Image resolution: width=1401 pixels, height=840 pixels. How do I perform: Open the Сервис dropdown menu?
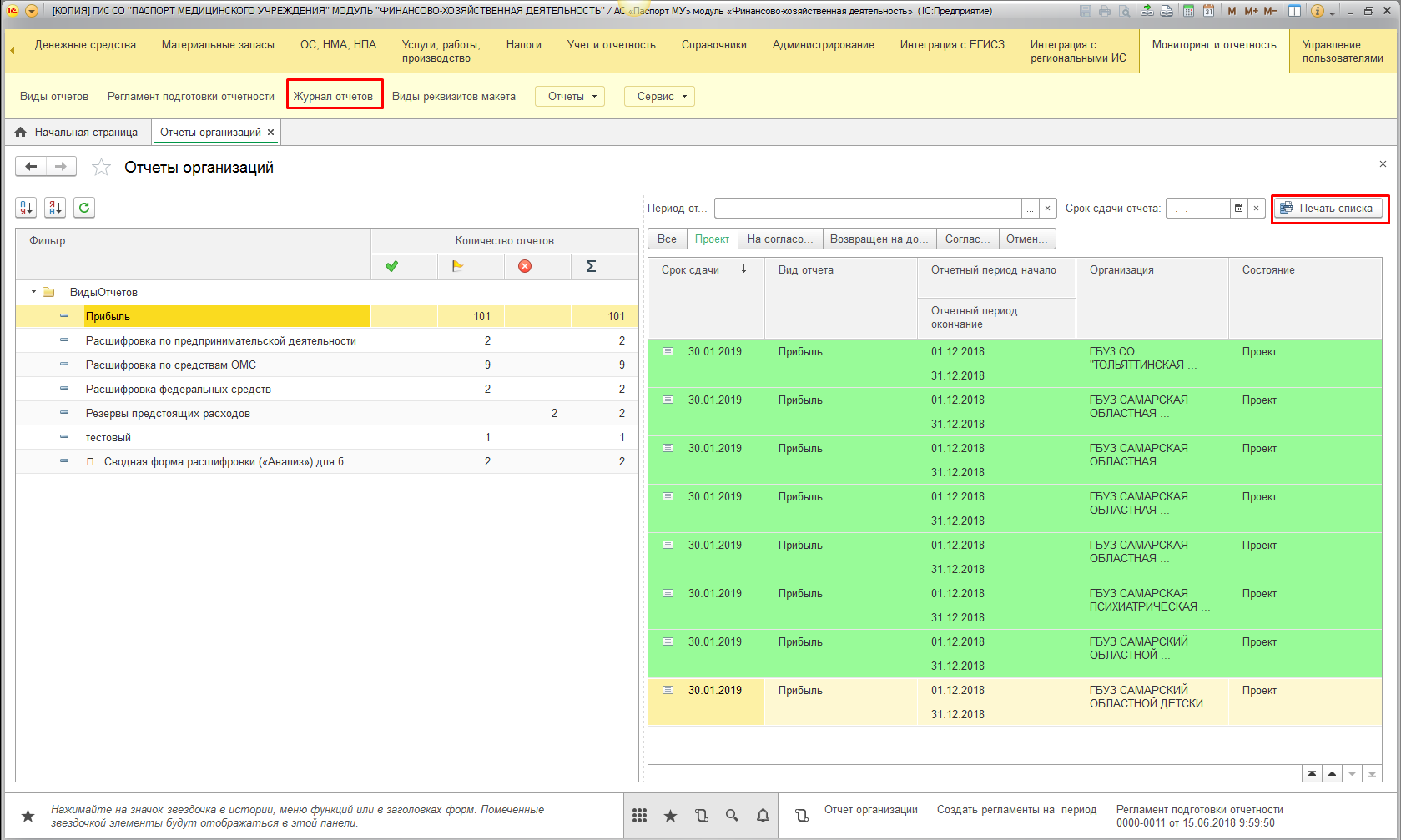coord(660,97)
